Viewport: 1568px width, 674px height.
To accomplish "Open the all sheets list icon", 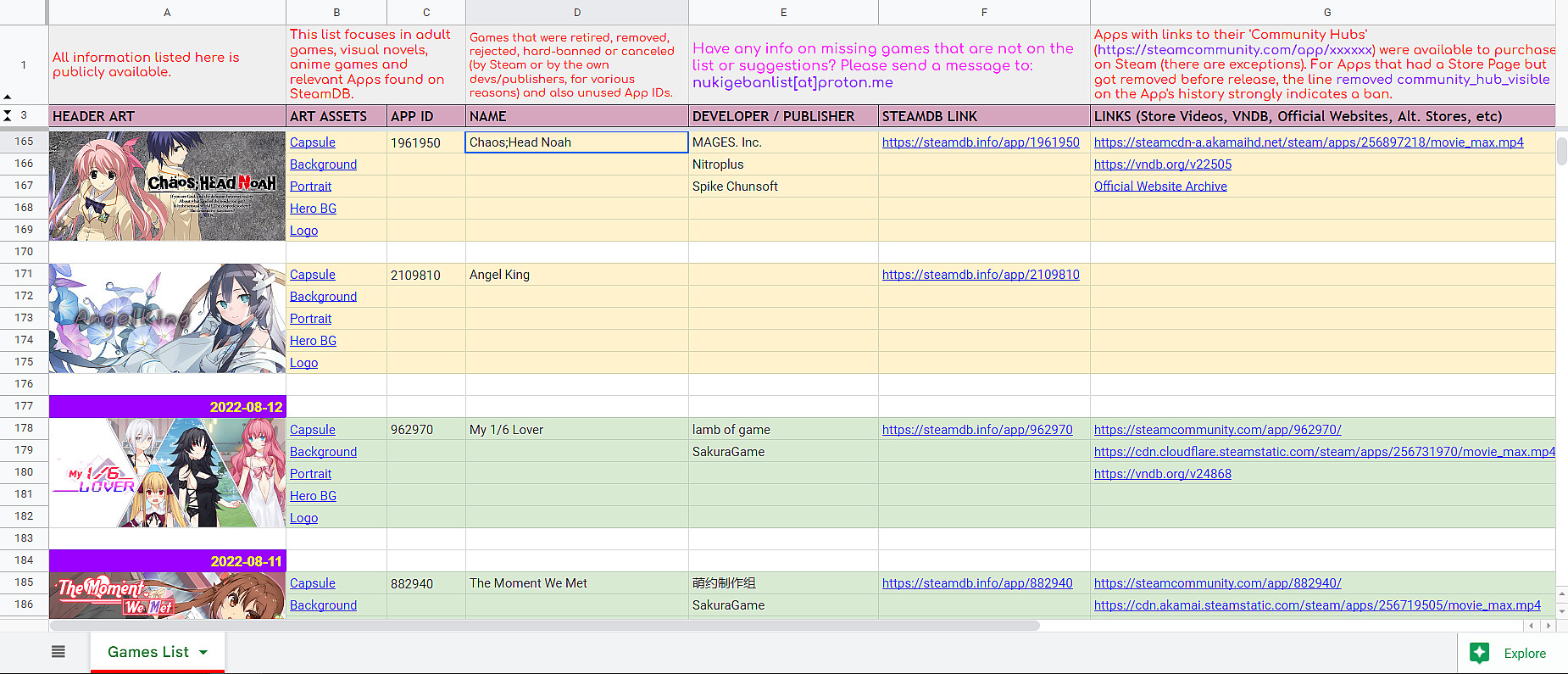I will pos(58,652).
